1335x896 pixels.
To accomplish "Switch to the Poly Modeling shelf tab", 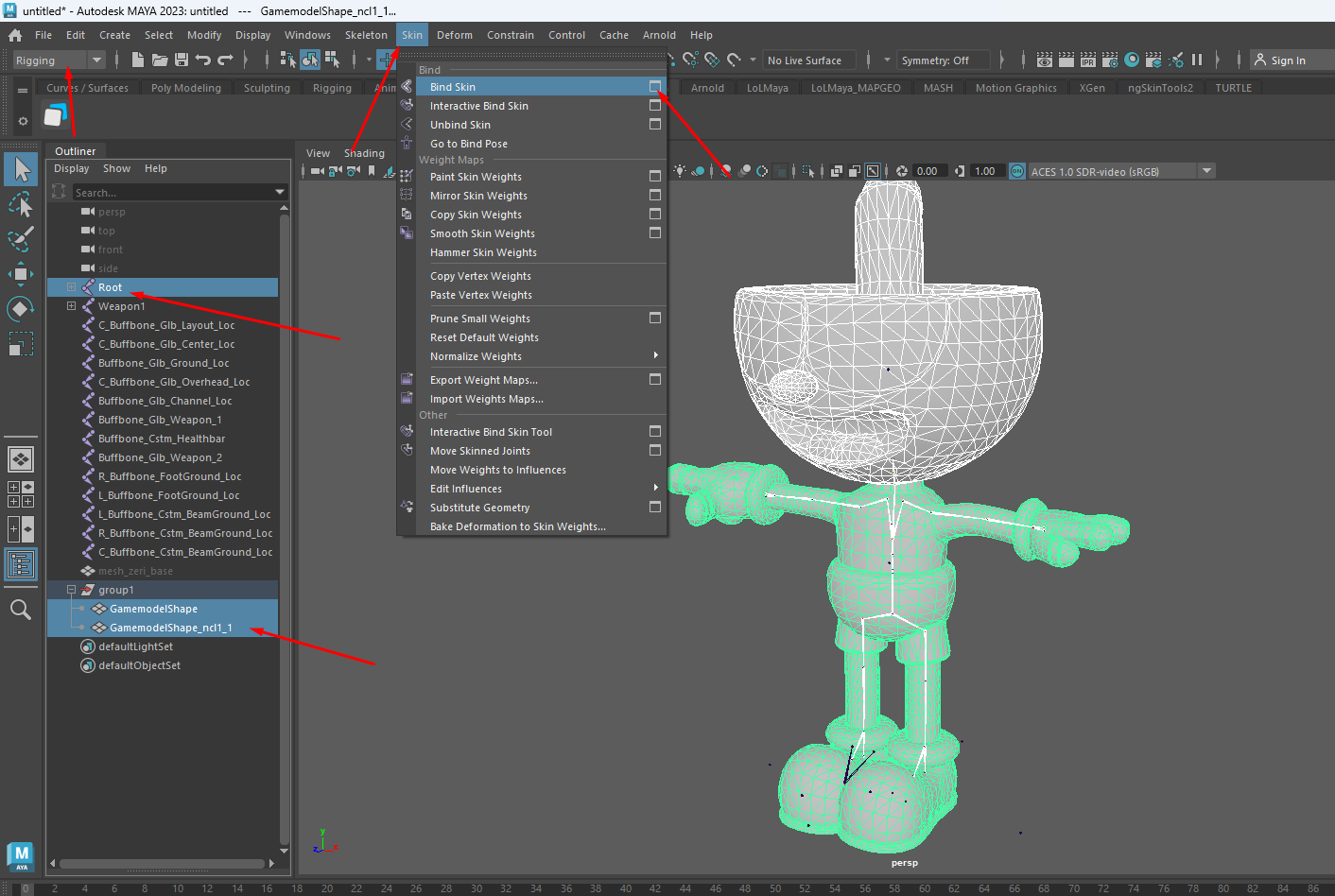I will point(186,88).
